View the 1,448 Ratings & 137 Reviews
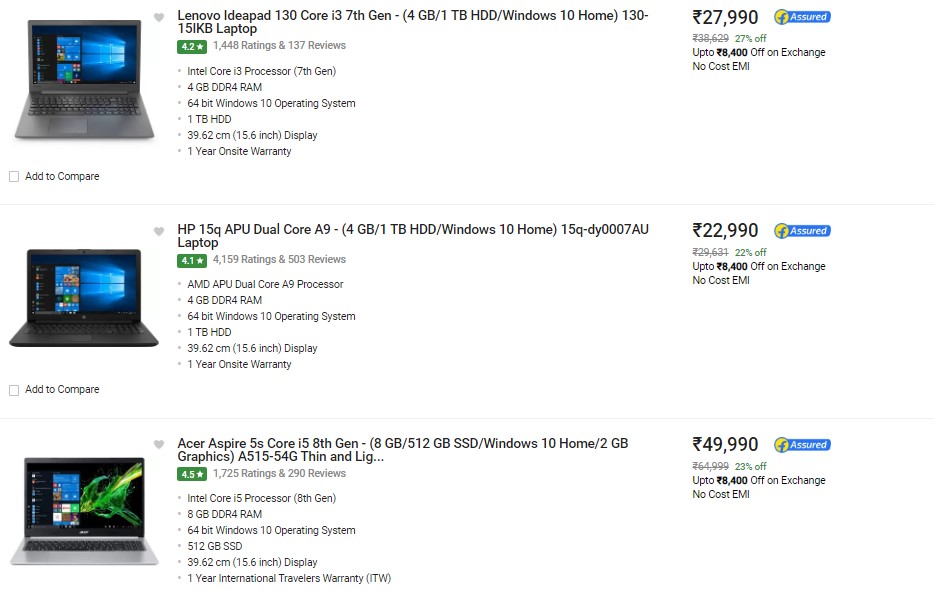 [279, 45]
